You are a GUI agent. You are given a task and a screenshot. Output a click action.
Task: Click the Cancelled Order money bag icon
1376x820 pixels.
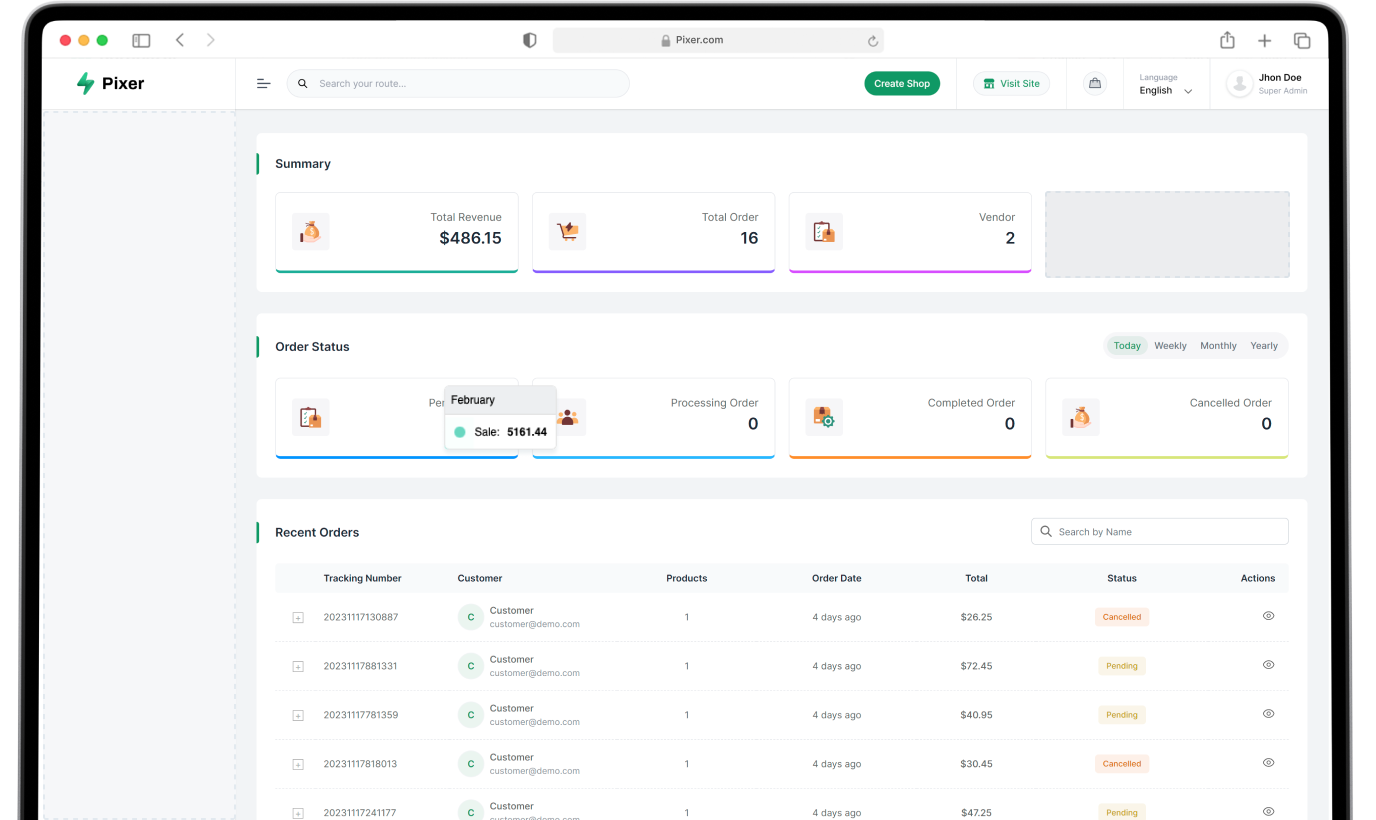1081,417
